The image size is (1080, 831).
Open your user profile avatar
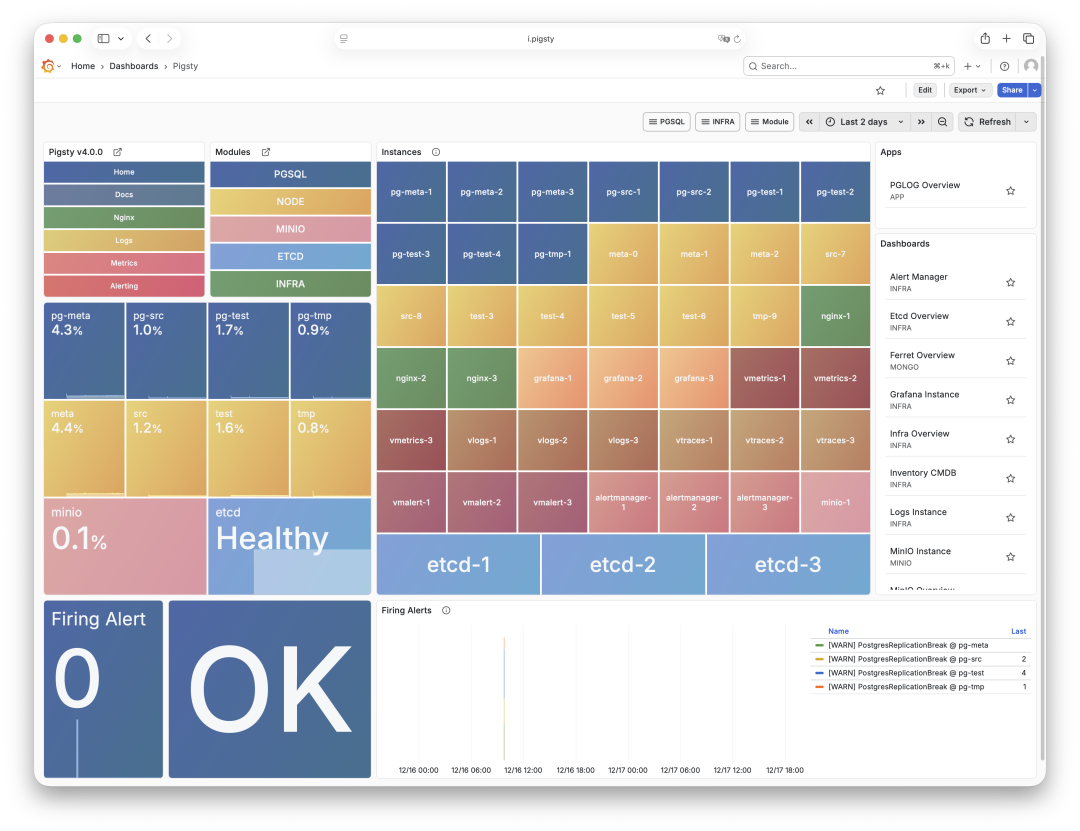(x=1031, y=66)
